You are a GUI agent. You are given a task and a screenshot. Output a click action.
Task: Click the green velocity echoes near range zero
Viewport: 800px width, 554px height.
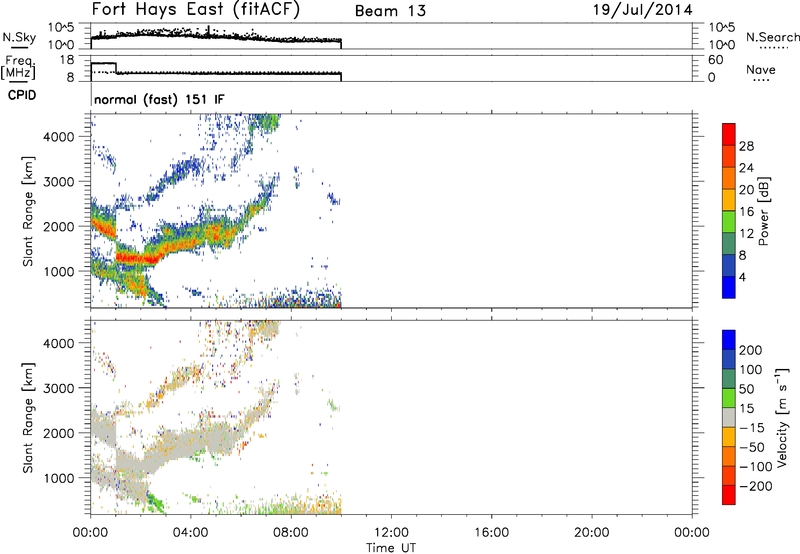click(278, 508)
